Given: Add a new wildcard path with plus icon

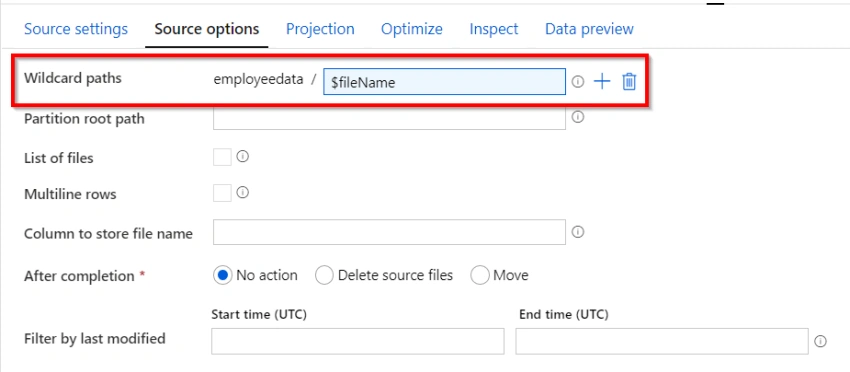Looking at the screenshot, I should [602, 82].
